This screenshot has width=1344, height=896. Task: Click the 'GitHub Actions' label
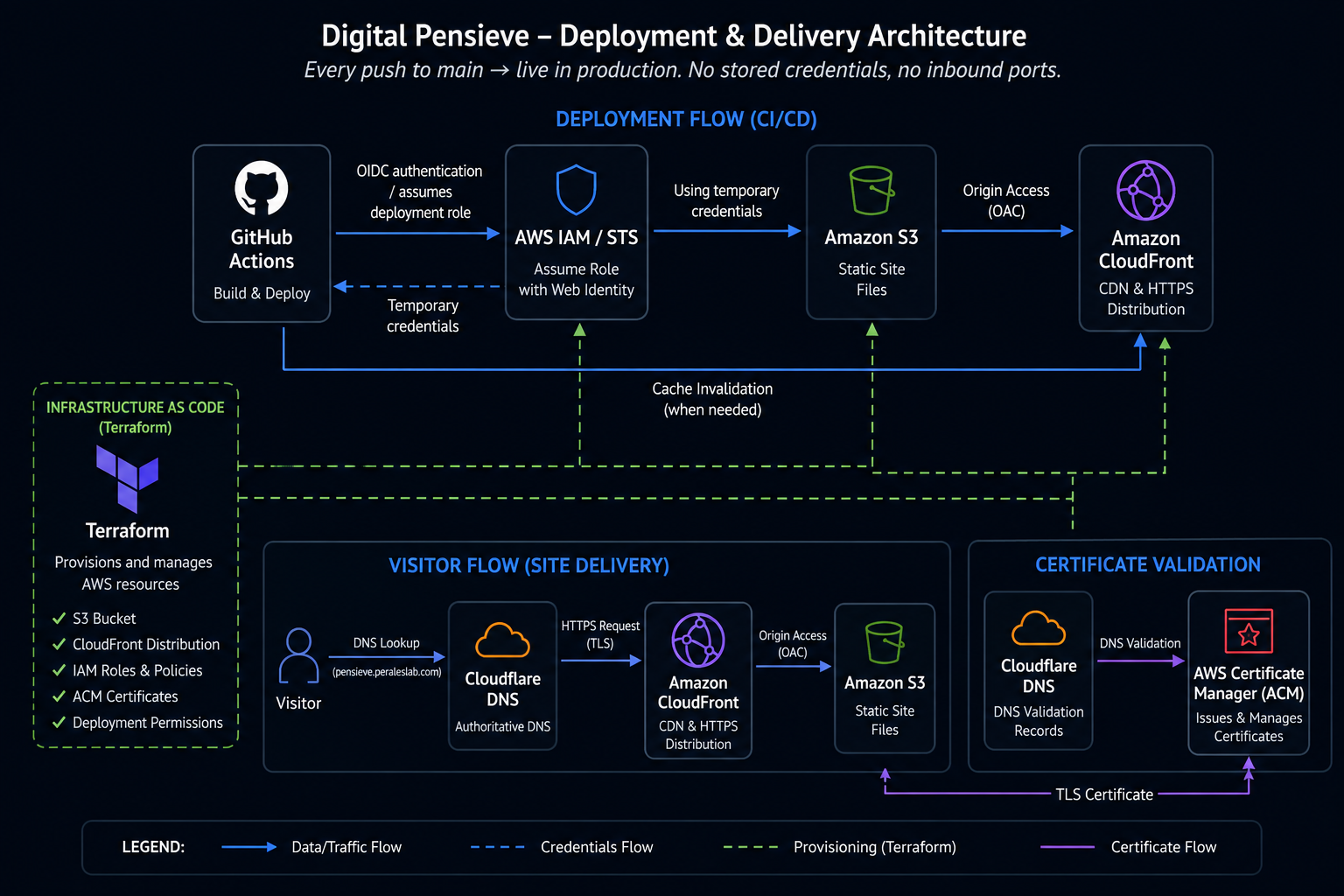[262, 249]
